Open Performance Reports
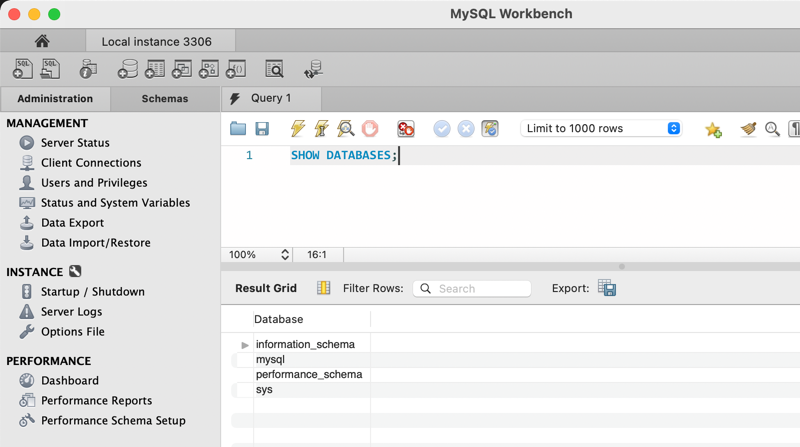This screenshot has height=447, width=800. coord(96,400)
